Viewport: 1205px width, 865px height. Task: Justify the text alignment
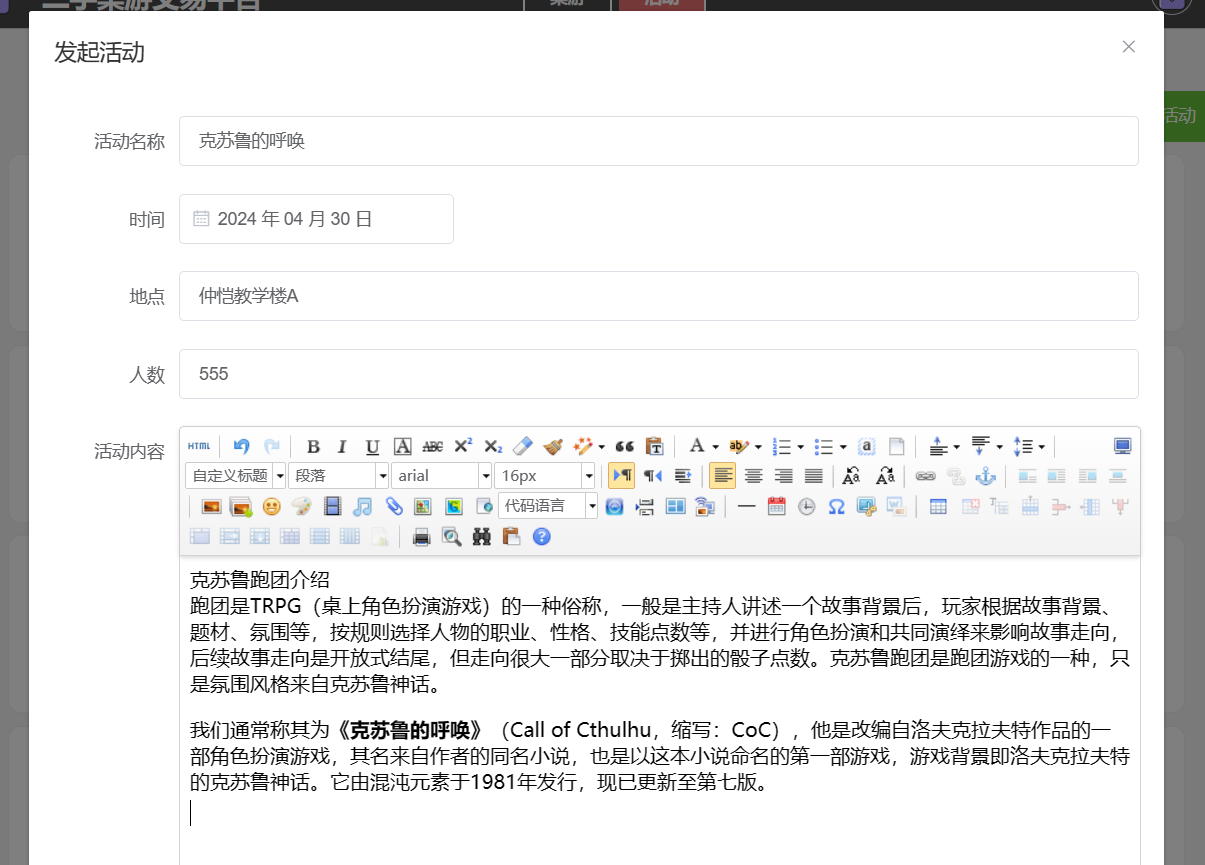tap(814, 476)
